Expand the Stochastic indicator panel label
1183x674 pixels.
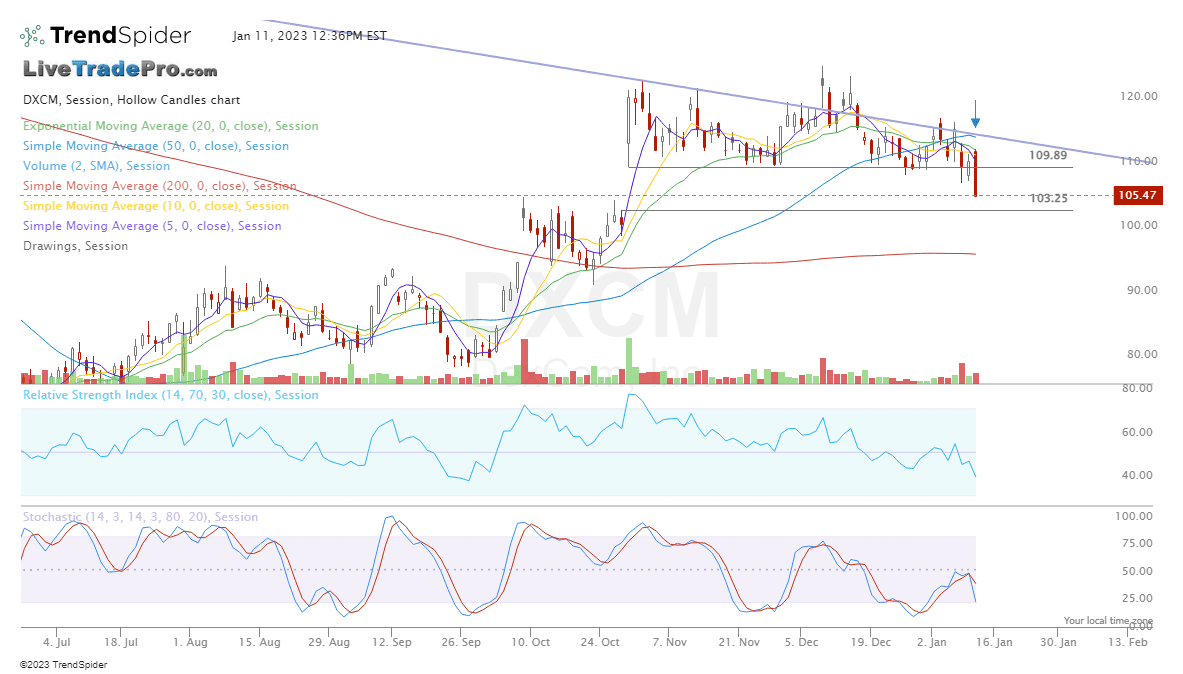tap(140, 517)
